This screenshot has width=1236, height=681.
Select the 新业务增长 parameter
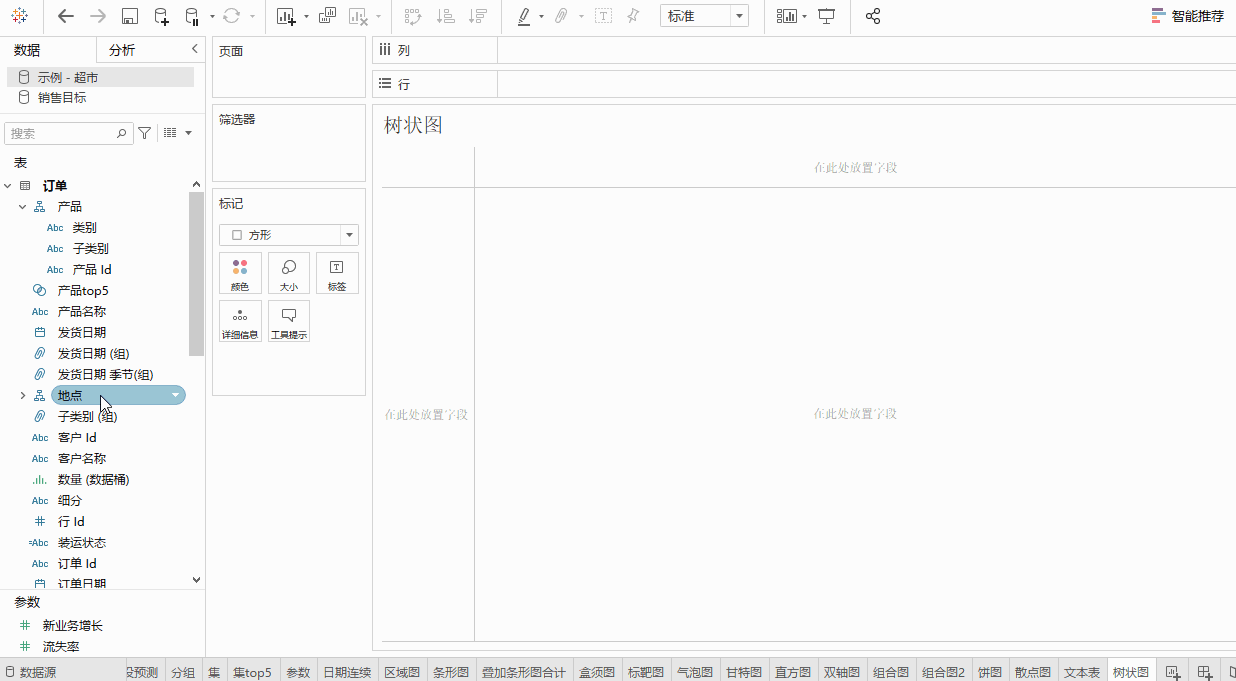click(x=72, y=626)
